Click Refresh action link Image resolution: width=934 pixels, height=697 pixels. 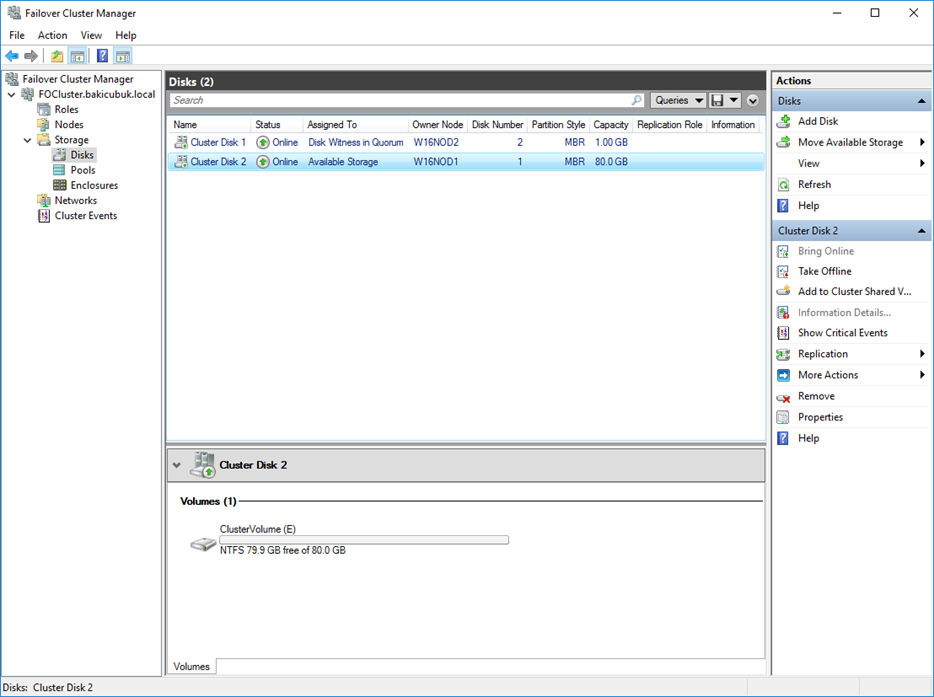pyautogui.click(x=814, y=185)
